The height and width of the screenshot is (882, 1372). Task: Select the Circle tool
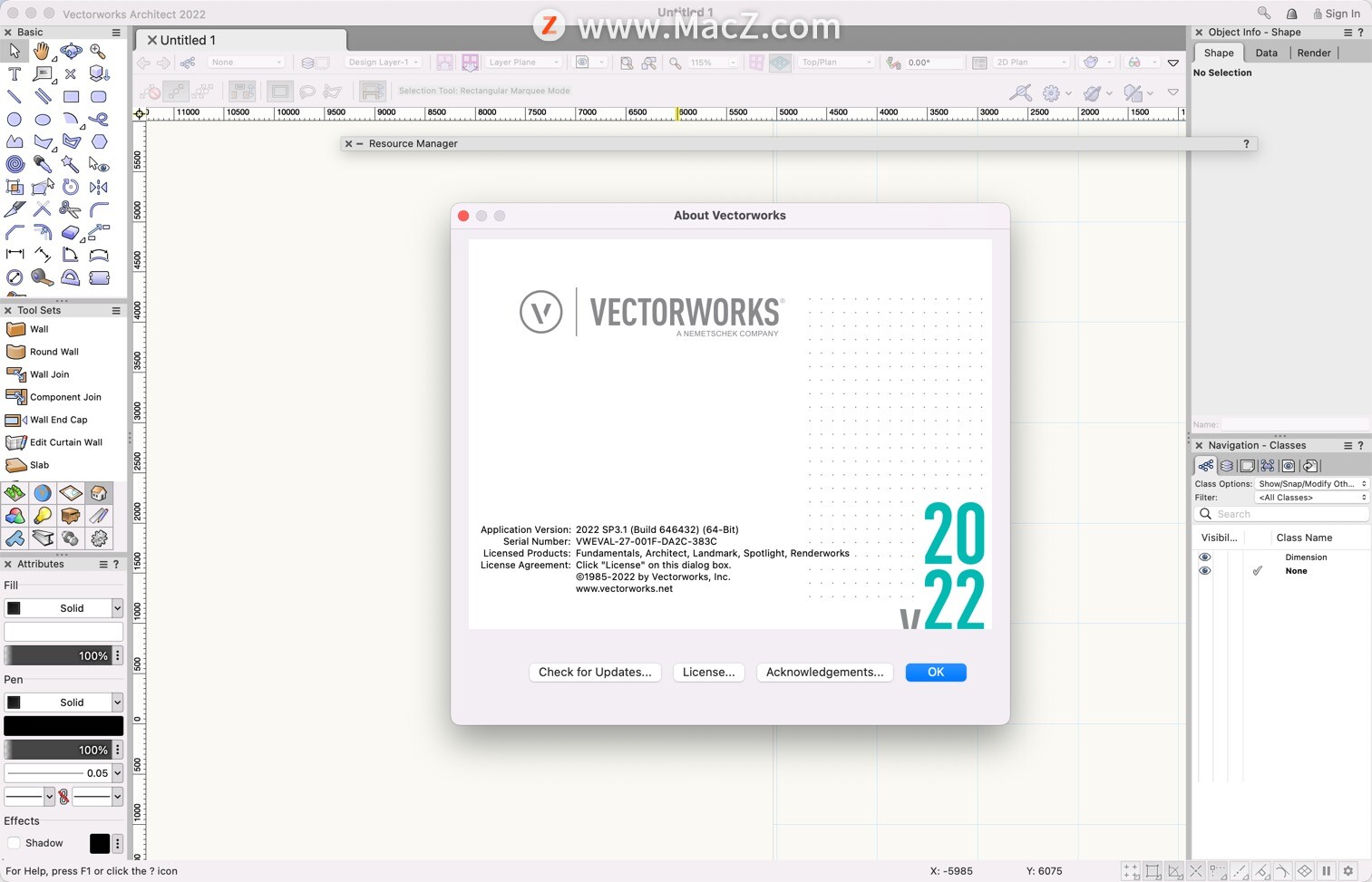click(x=15, y=120)
